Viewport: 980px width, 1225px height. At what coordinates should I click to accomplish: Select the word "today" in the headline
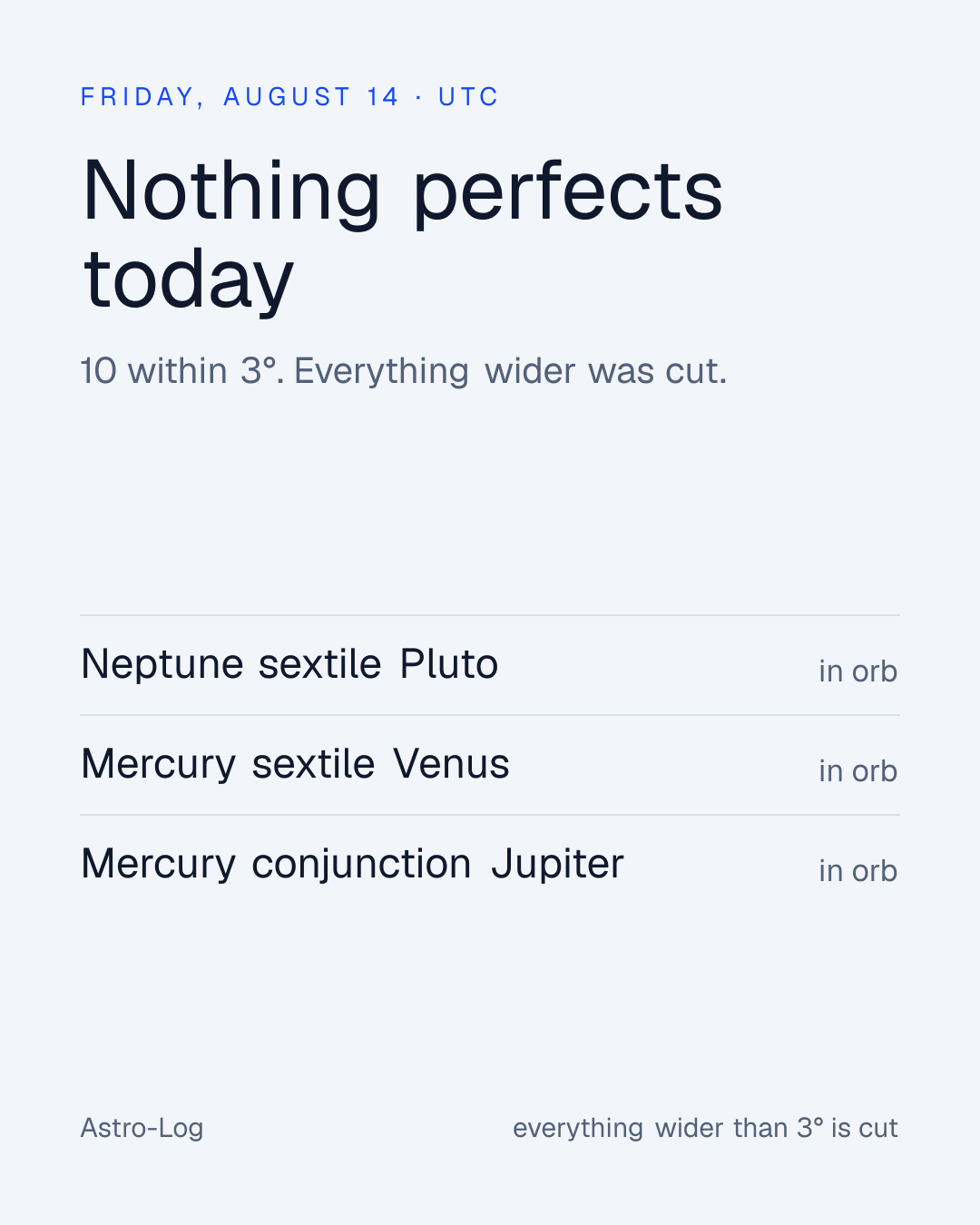(x=189, y=280)
